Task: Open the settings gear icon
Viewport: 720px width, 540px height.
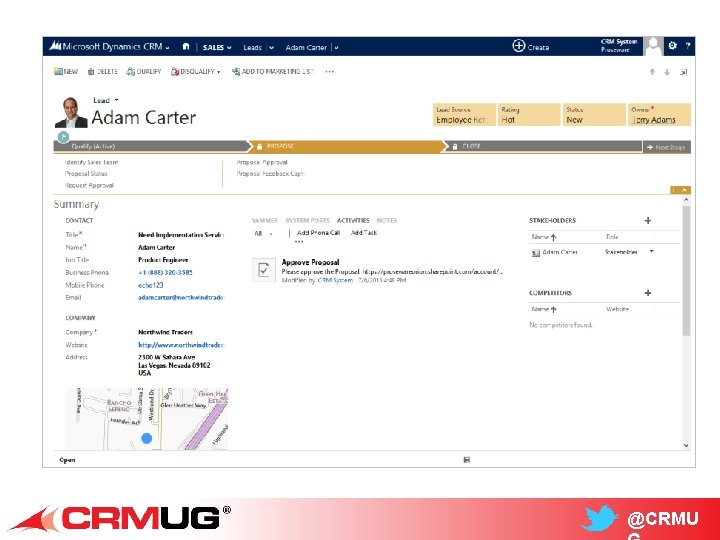Action: (x=672, y=45)
